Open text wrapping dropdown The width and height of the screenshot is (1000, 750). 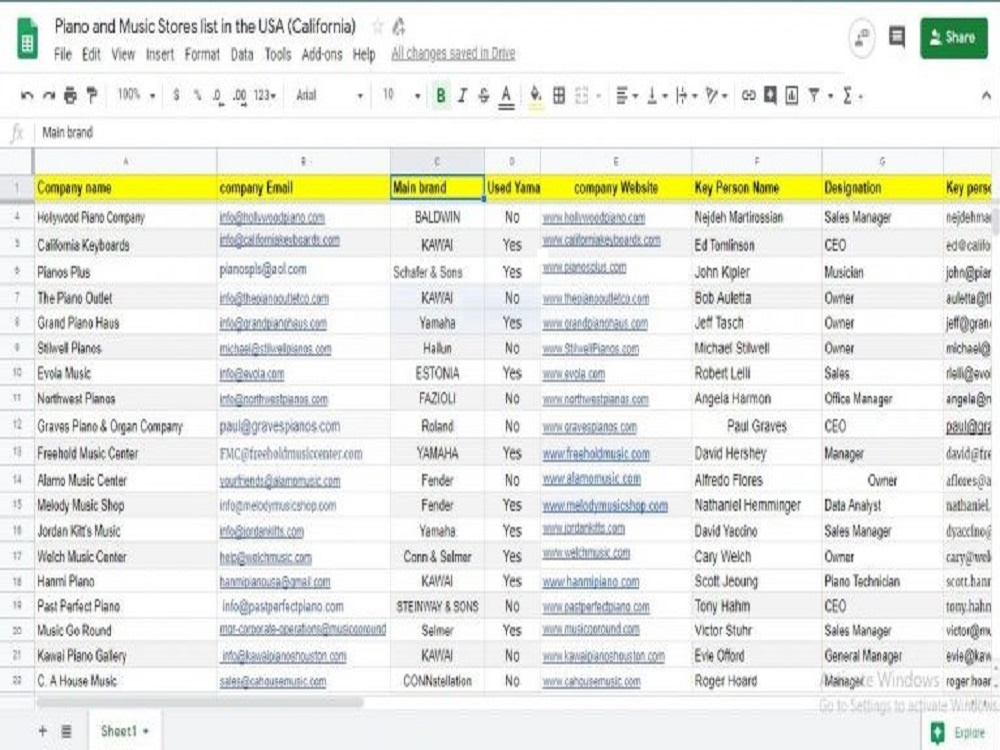click(x=686, y=96)
